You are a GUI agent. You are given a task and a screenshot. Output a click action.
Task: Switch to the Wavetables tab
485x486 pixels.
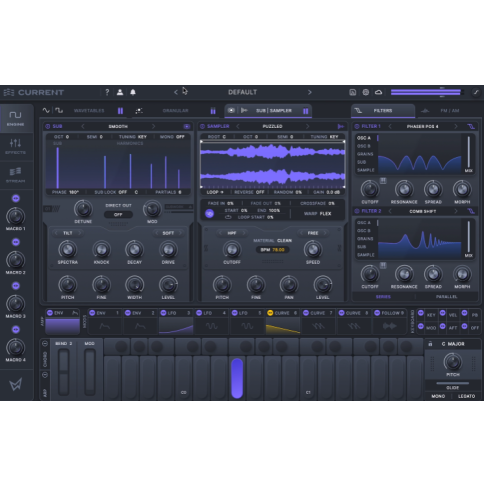89,111
